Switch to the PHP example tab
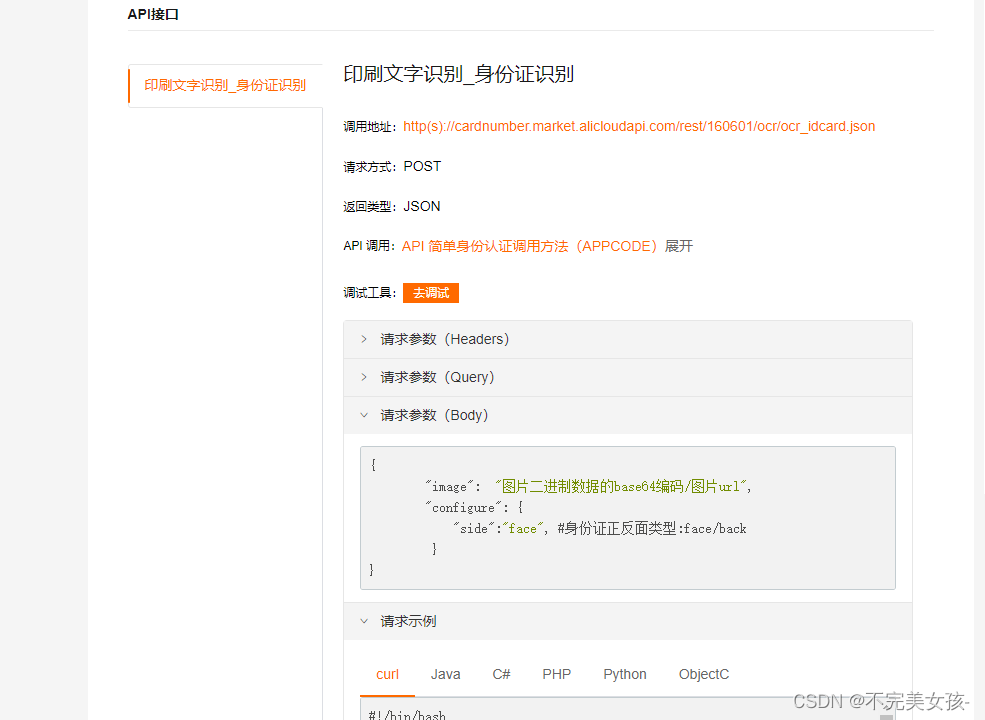This screenshot has width=985, height=720. (x=557, y=674)
